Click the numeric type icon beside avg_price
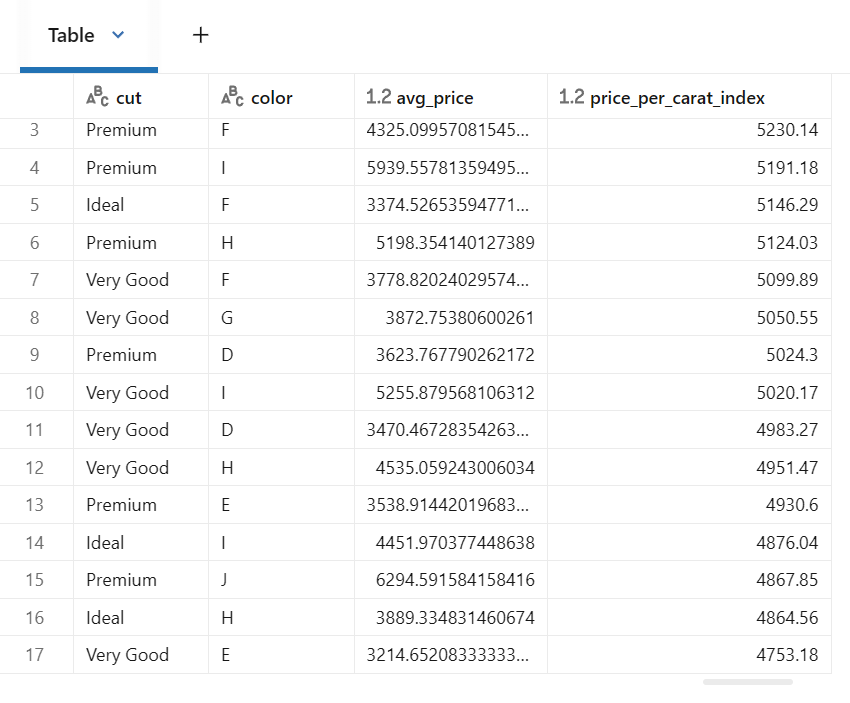 [x=378, y=97]
